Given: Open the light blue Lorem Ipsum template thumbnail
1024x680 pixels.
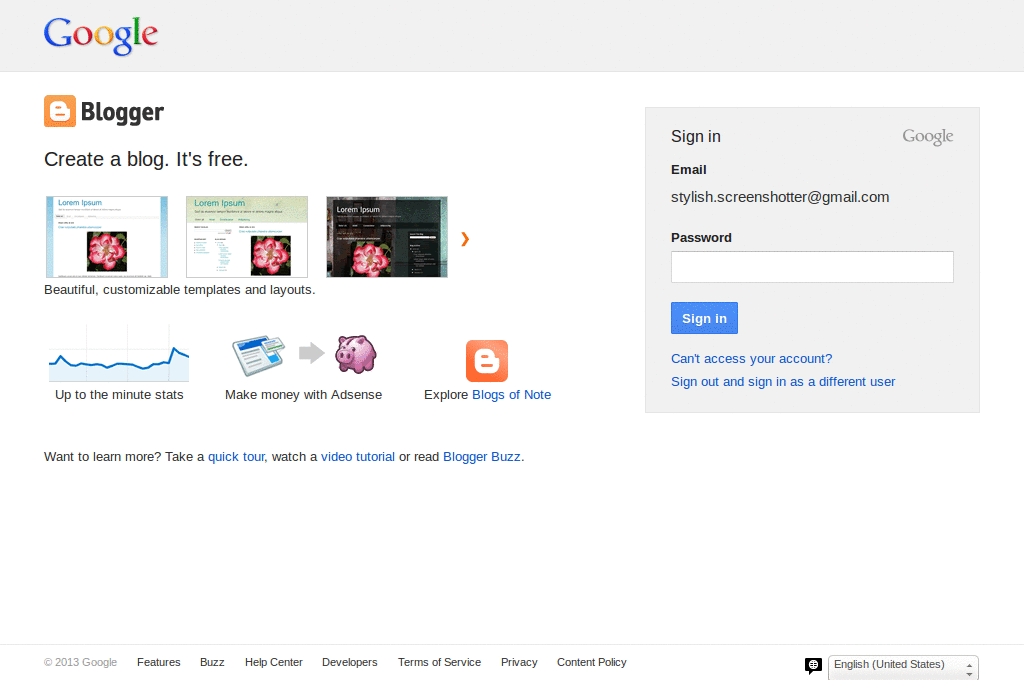Looking at the screenshot, I should (107, 237).
